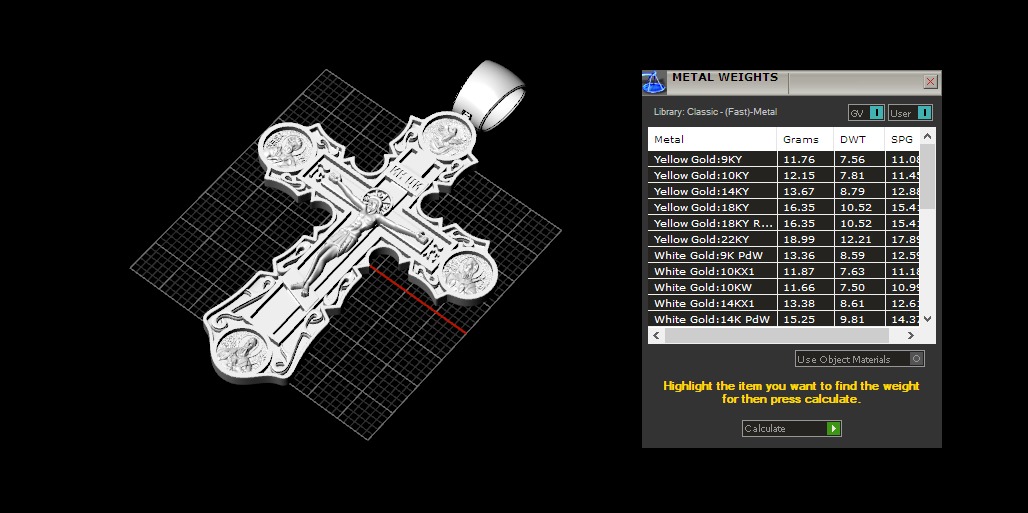
Task: Select the White Gold:10KW row
Action: [x=783, y=287]
